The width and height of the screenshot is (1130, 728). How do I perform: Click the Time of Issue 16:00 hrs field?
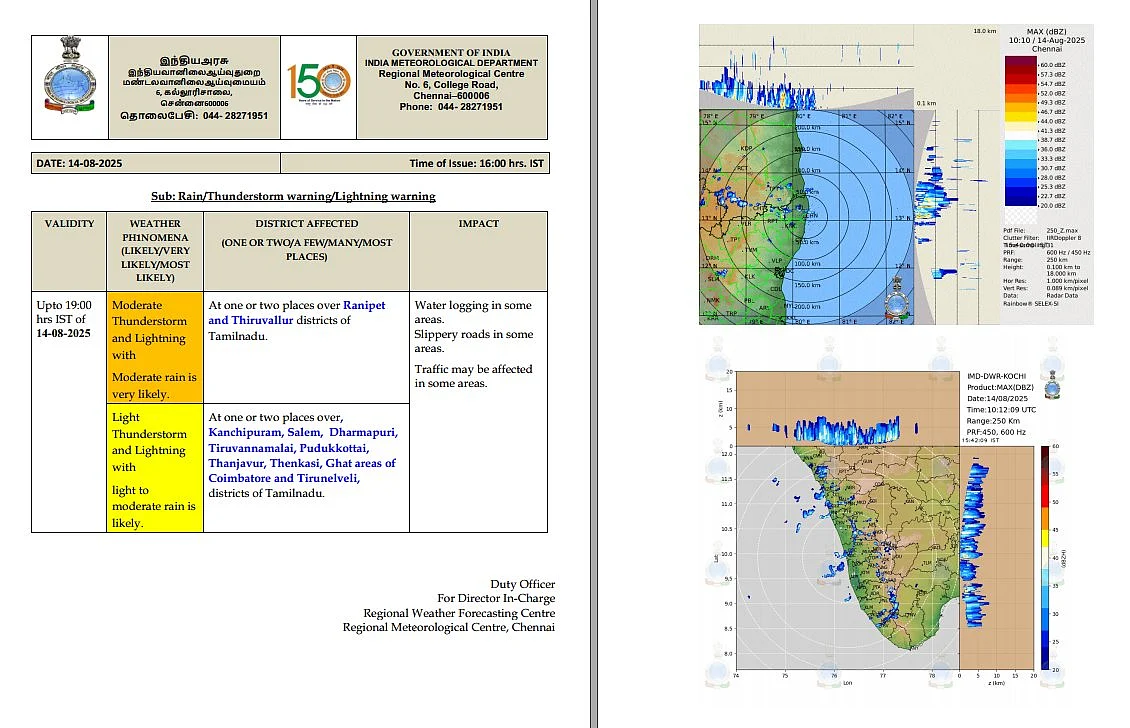415,163
